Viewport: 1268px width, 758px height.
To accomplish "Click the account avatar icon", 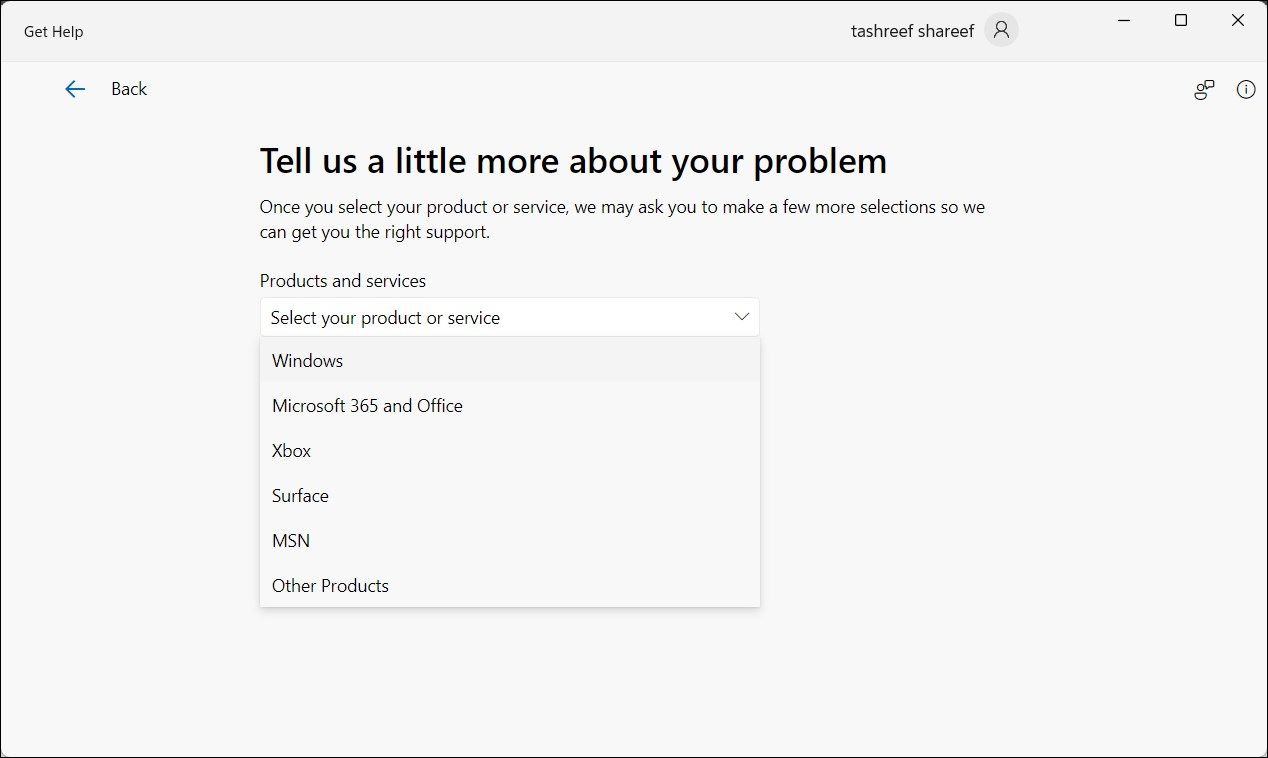I will tap(1000, 30).
